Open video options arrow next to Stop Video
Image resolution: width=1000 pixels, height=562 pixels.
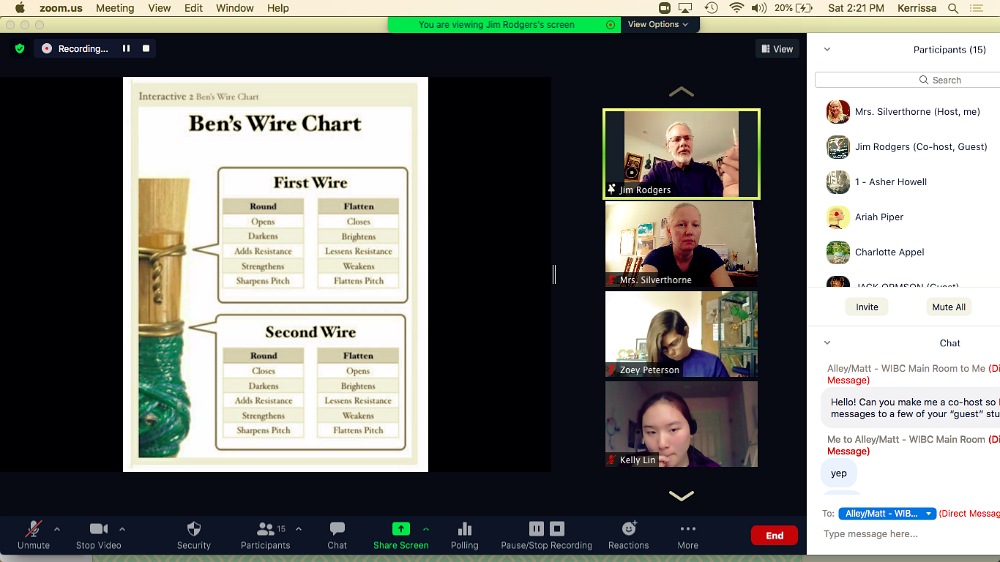coord(122,529)
